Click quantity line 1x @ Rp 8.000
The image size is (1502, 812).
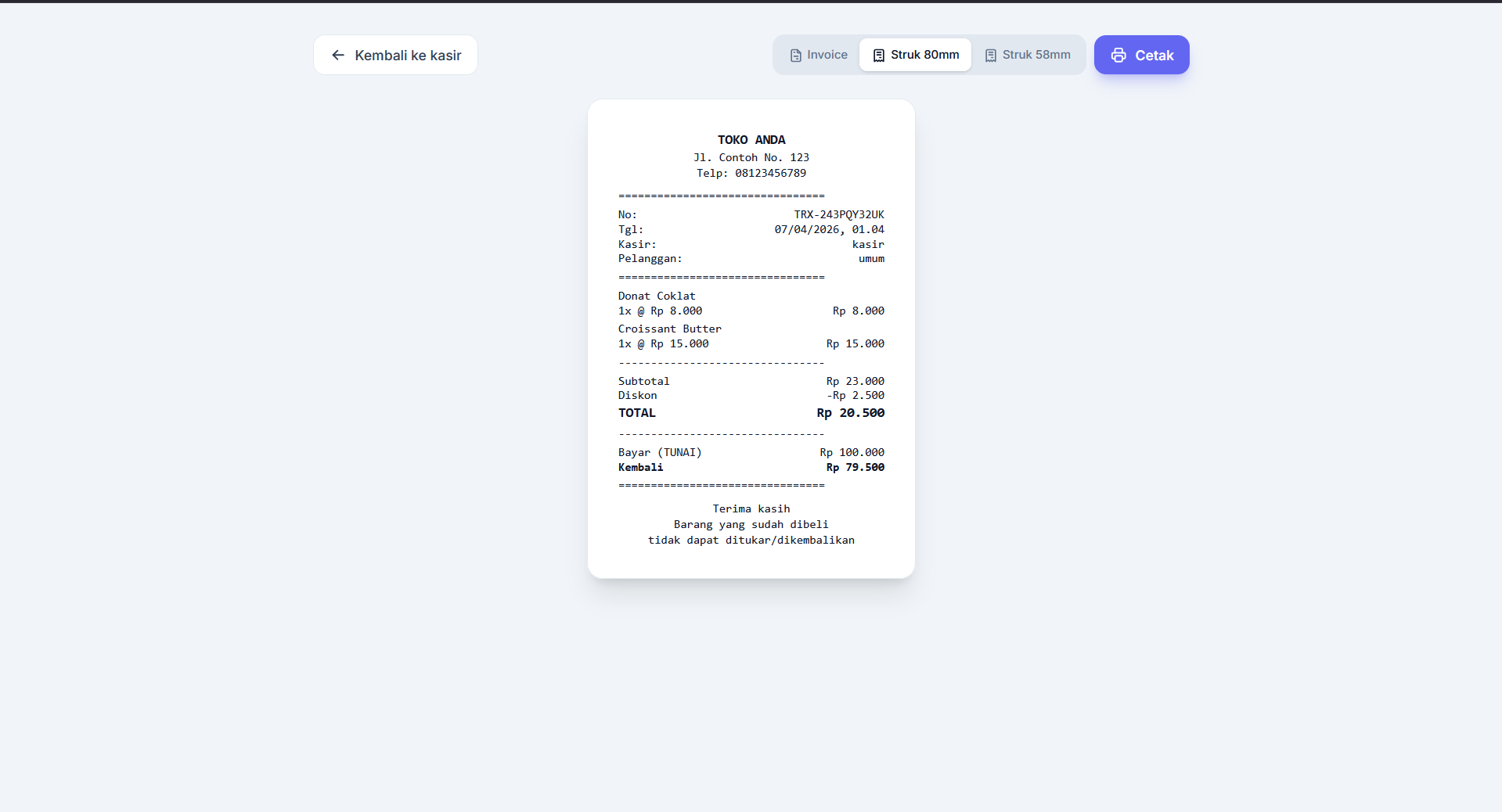point(660,311)
